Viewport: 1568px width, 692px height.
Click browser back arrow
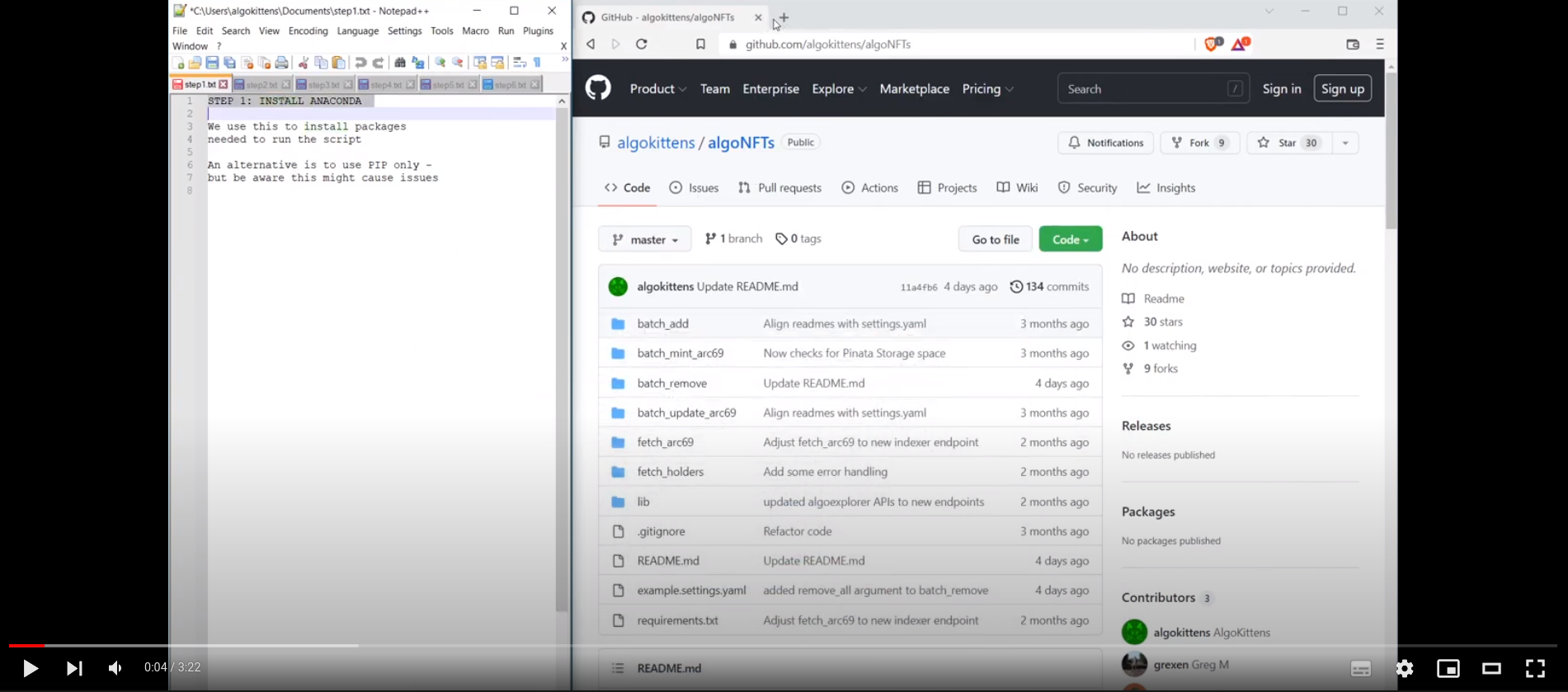point(591,45)
